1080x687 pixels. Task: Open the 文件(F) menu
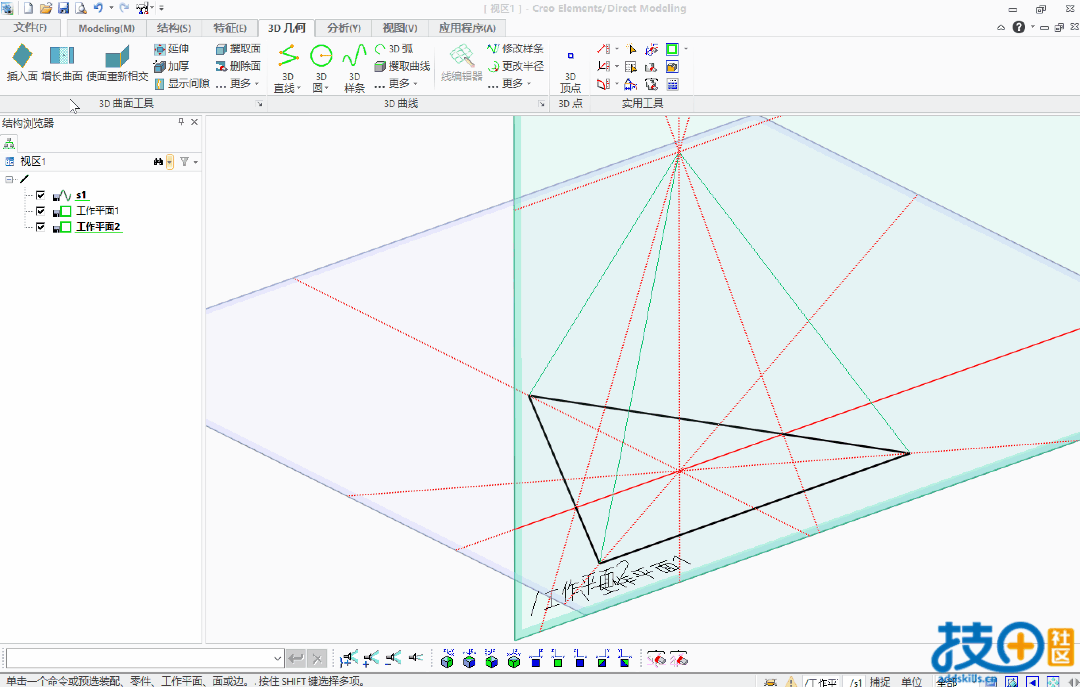tap(30, 28)
